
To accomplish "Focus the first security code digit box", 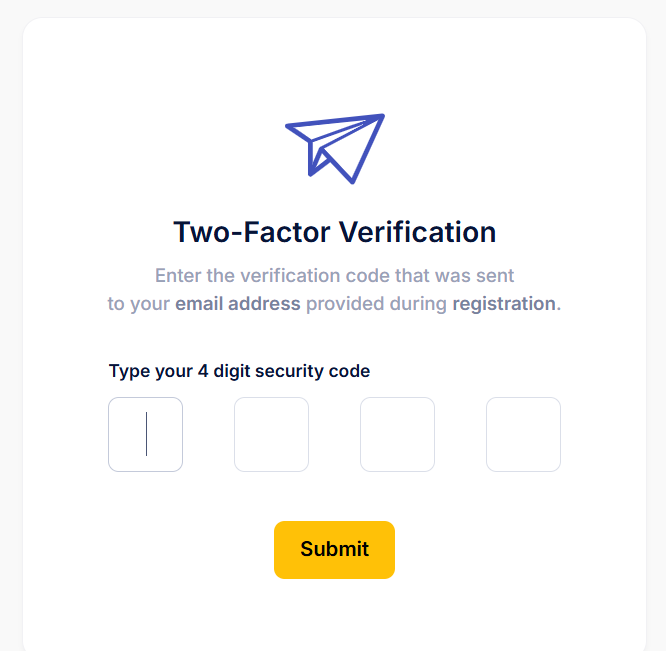I will (x=145, y=434).
